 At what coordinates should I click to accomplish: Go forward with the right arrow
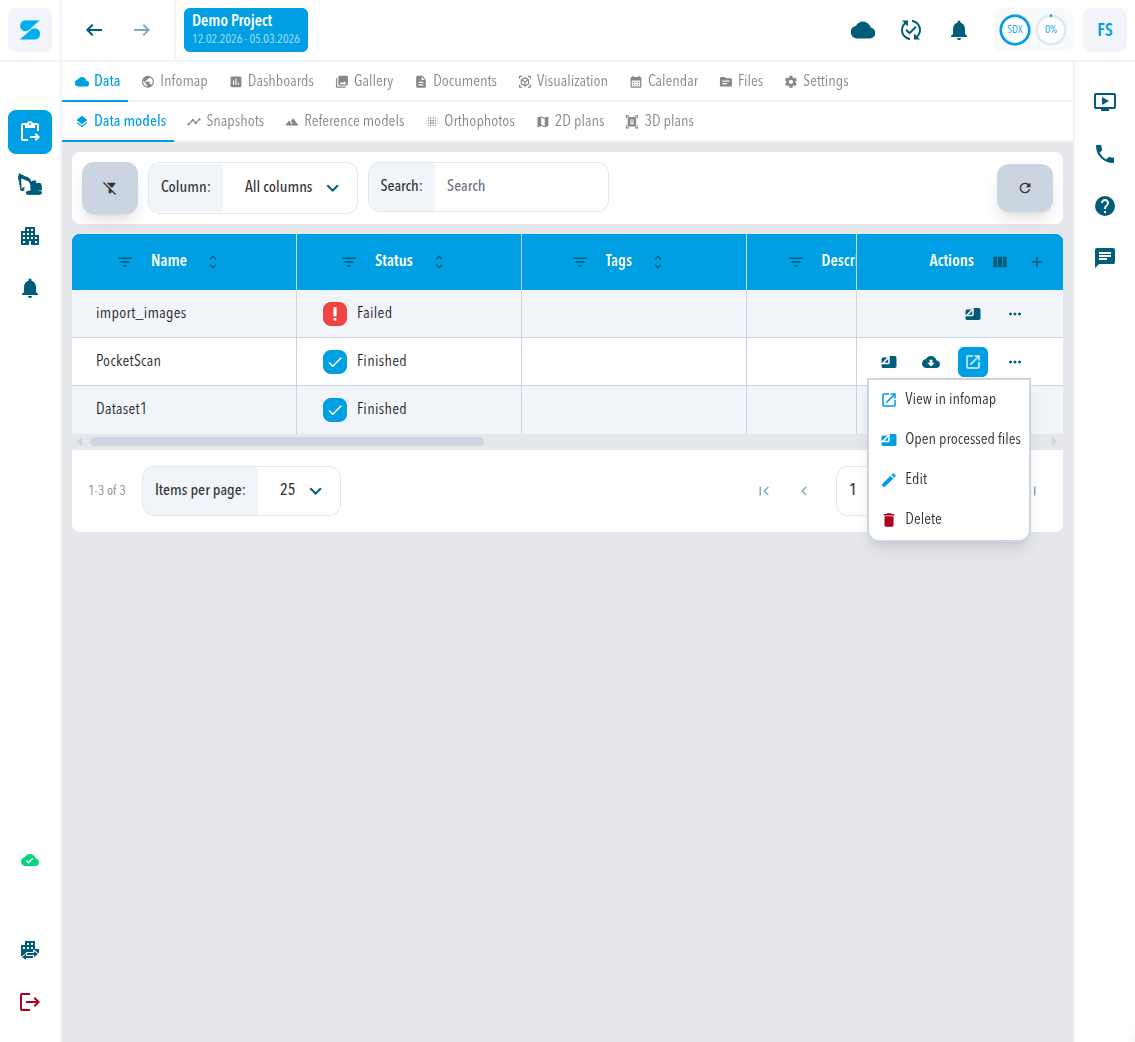pyautogui.click(x=142, y=30)
